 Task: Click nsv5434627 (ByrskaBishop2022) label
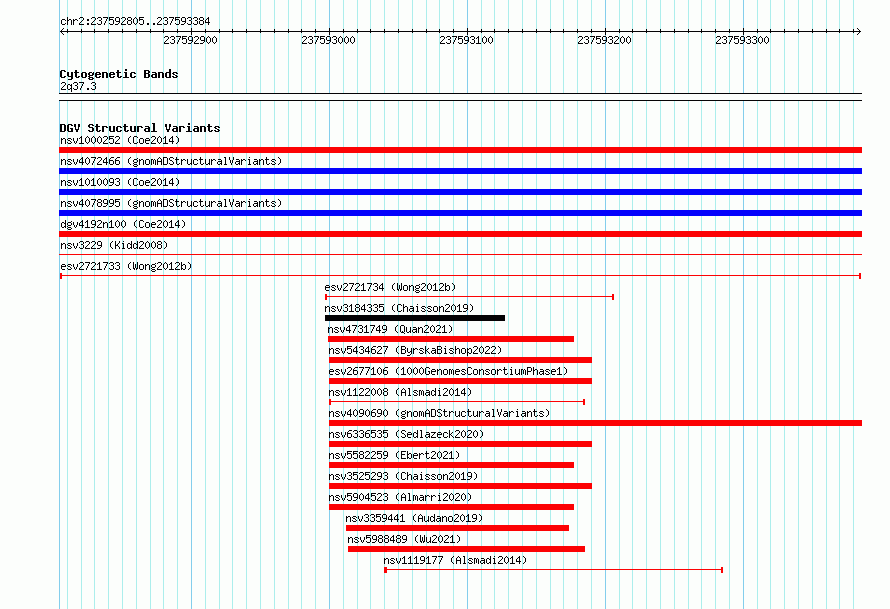[x=415, y=350]
